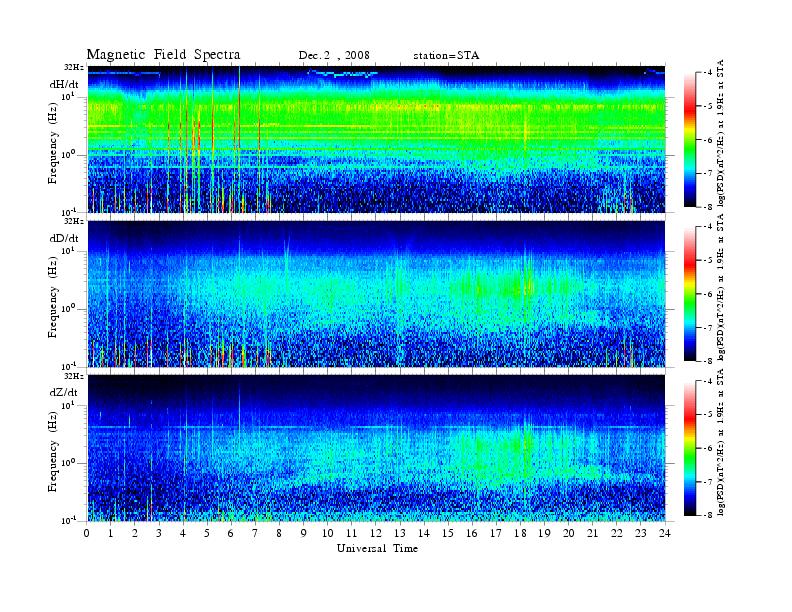
Task: Click hour tick label "6" on the time axis
Action: point(231,533)
